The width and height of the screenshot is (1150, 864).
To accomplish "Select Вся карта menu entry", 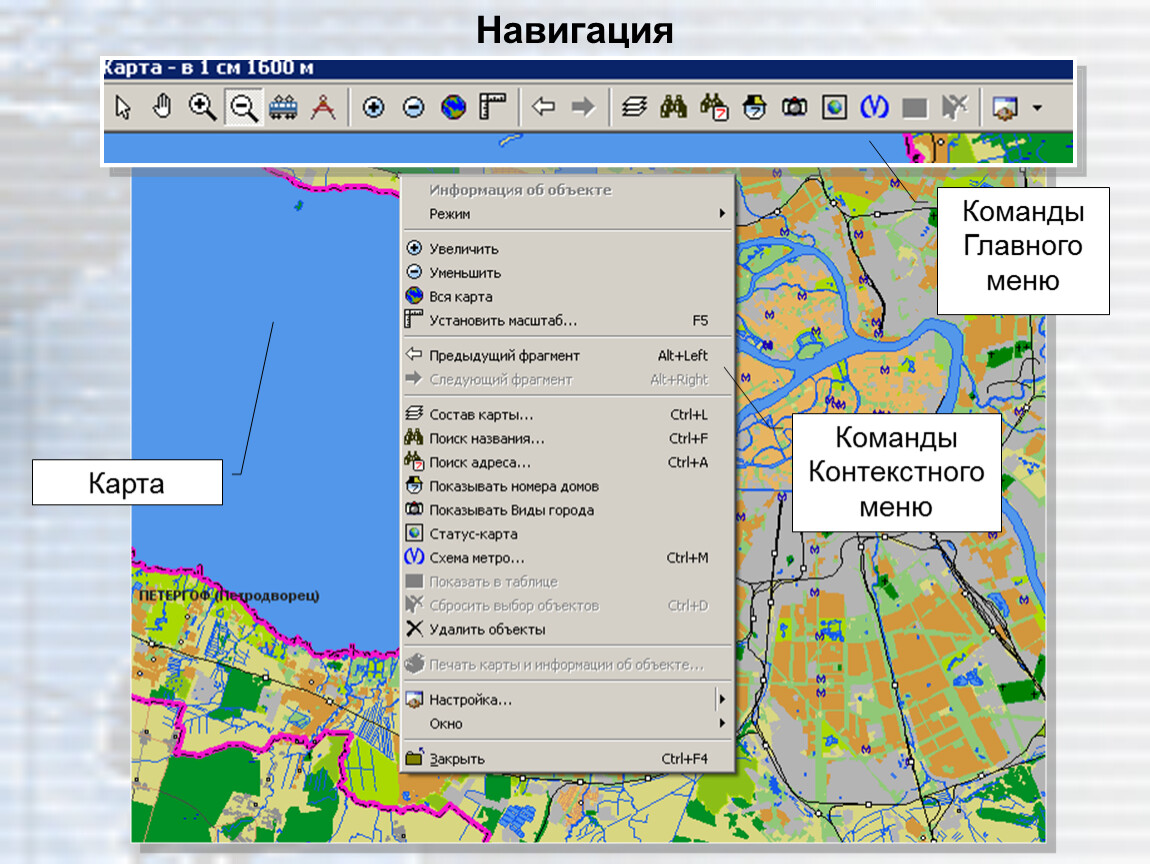I will point(568,296).
